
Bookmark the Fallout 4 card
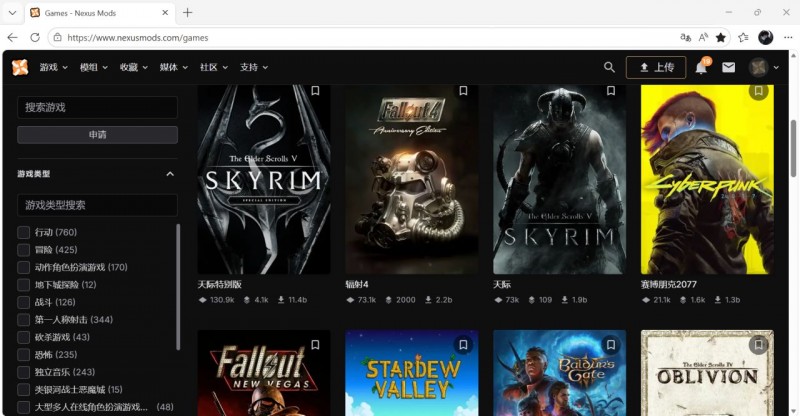463,91
